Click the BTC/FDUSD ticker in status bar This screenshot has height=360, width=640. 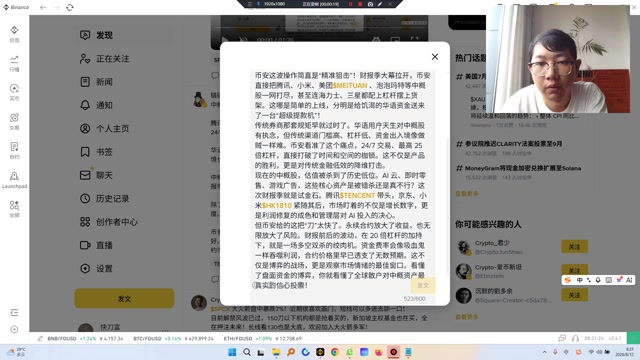click(173, 338)
